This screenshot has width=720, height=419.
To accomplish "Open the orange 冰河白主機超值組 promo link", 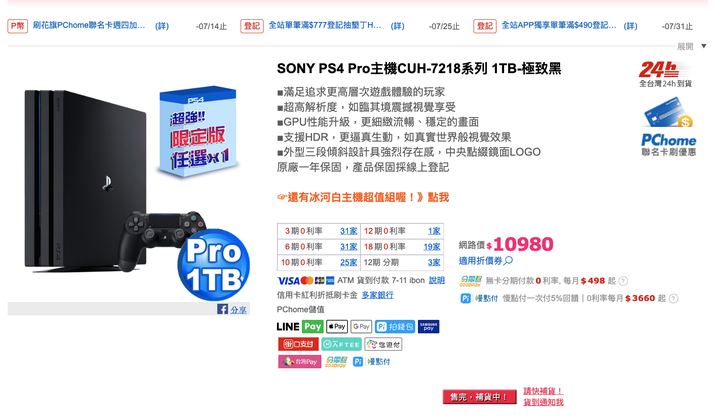I will (363, 198).
